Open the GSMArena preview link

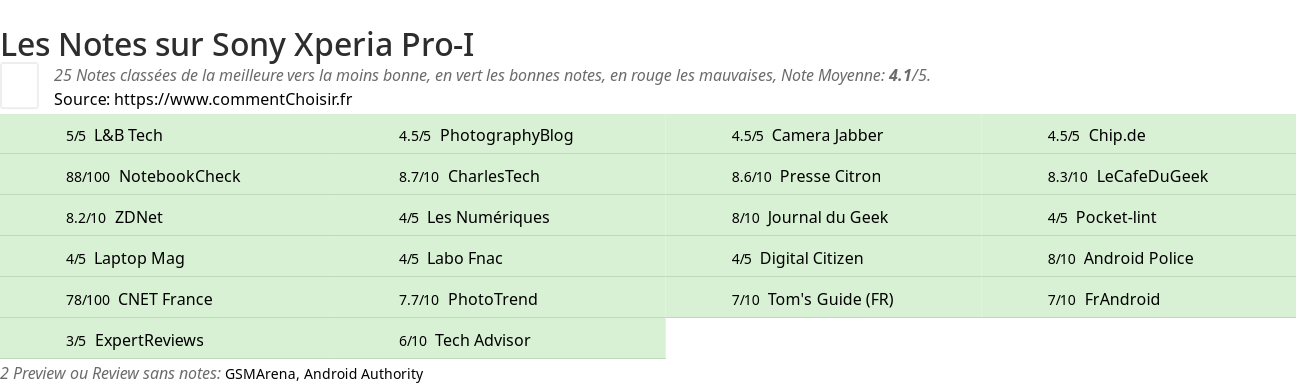260,374
